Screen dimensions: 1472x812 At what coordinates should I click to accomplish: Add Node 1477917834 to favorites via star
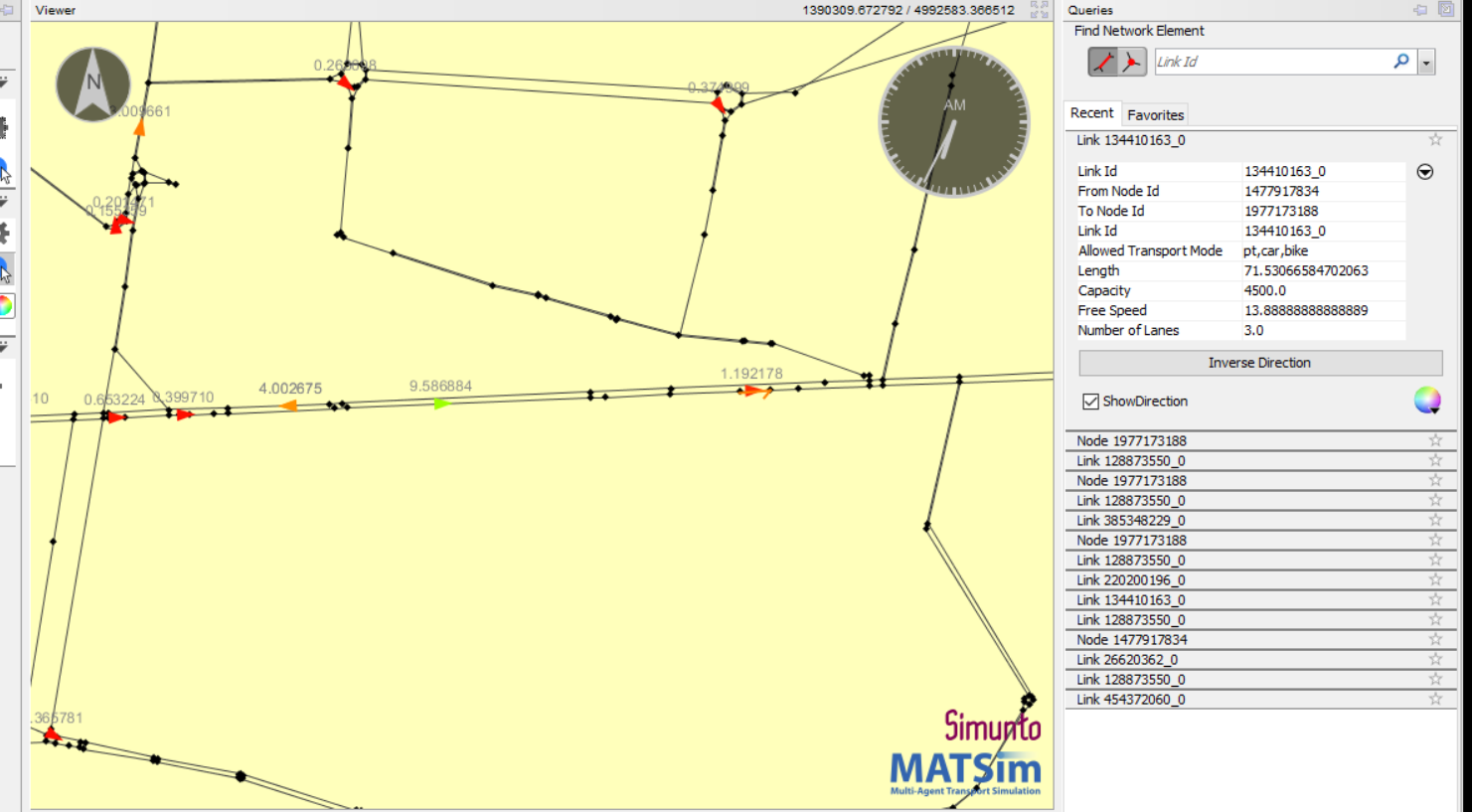[x=1435, y=639]
